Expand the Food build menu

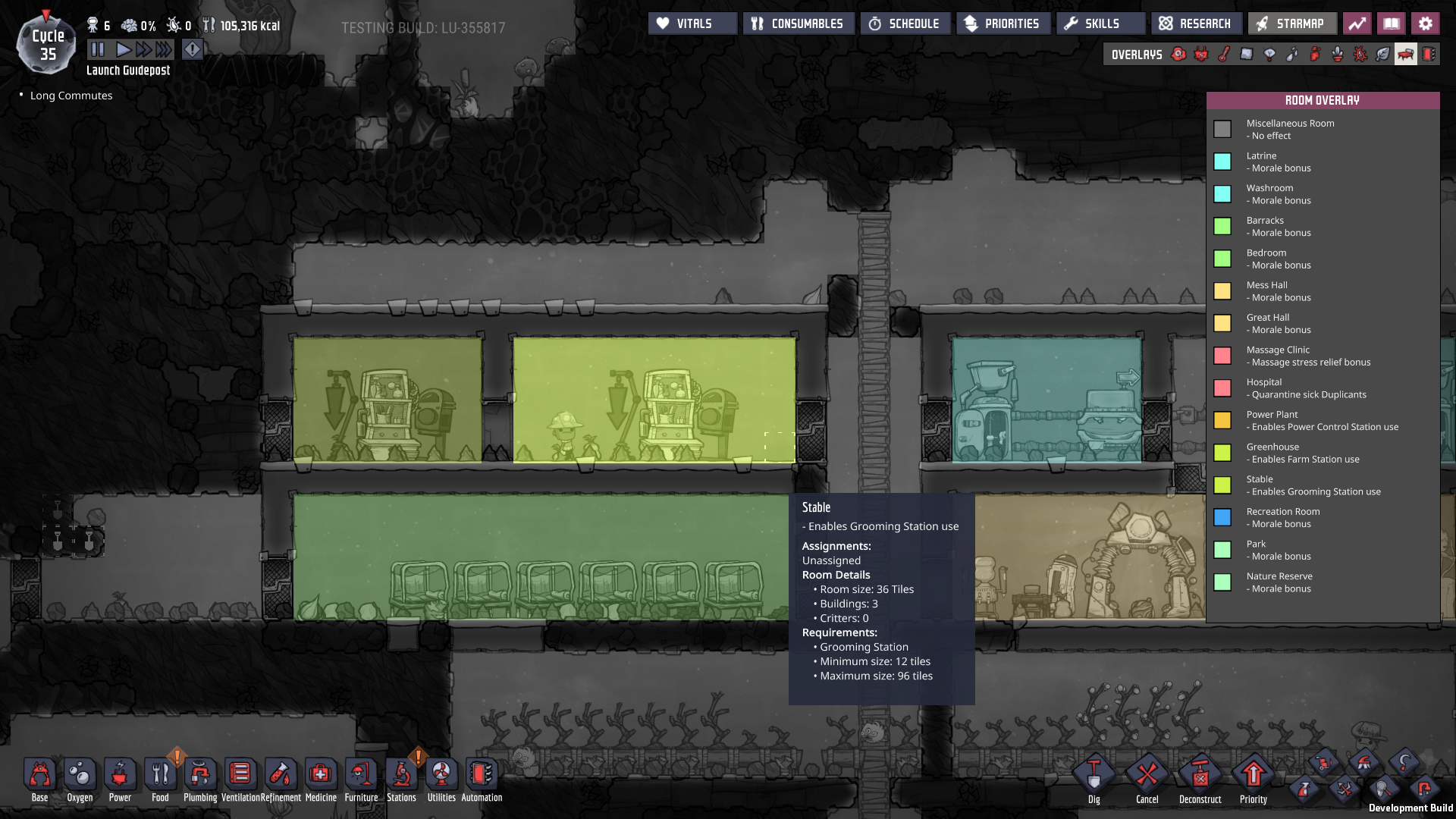pos(160,775)
